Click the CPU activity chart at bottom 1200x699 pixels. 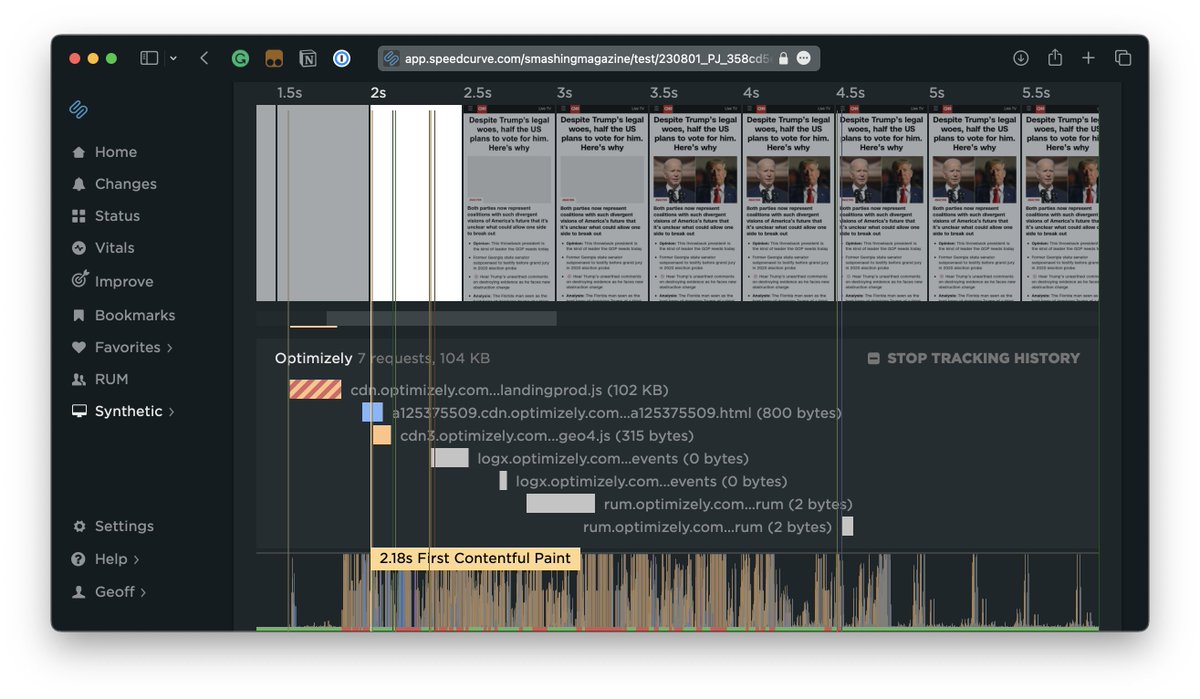click(x=677, y=590)
